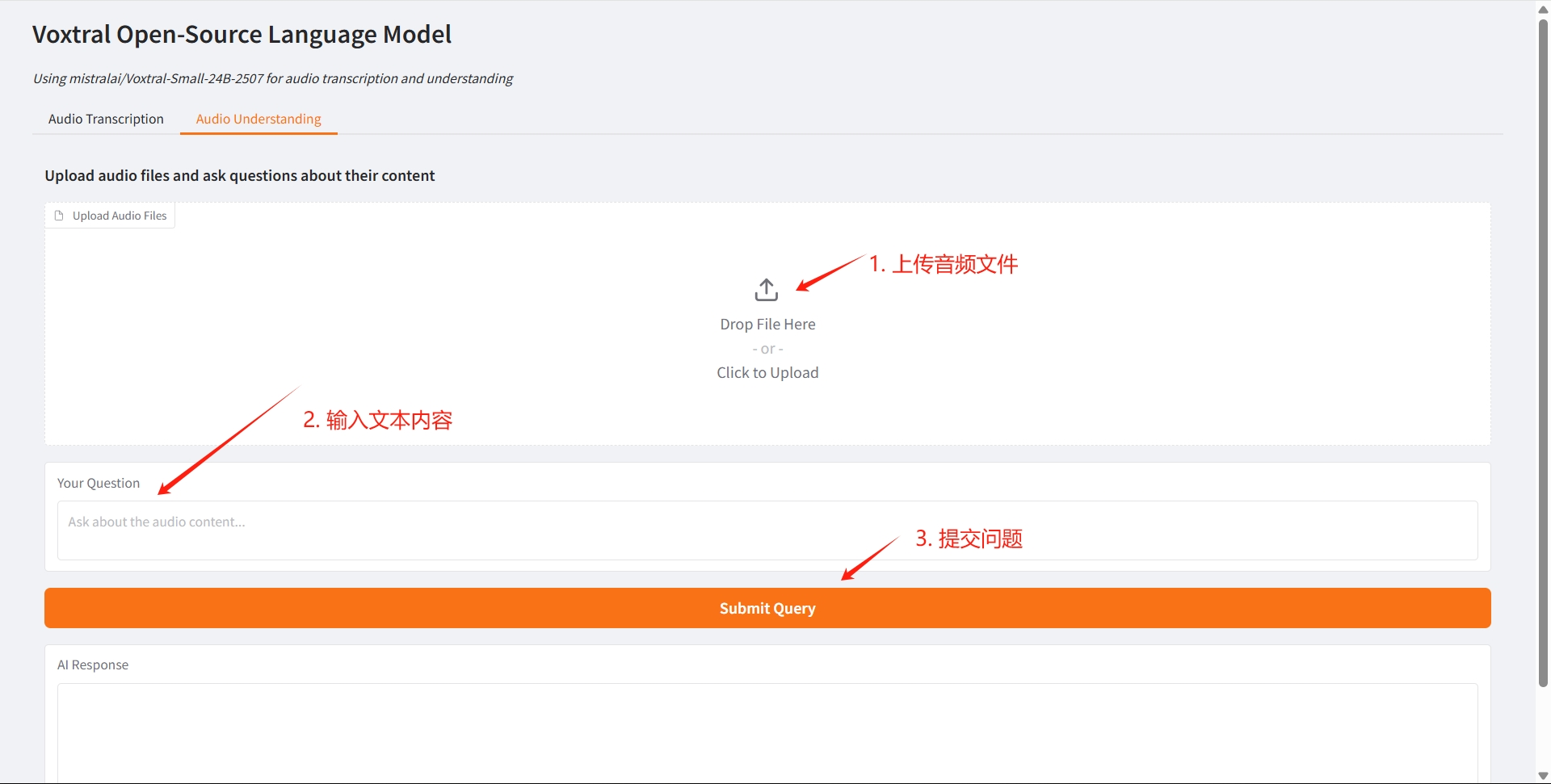Switch to the Audio Transcription tab
The height and width of the screenshot is (784, 1551).
[x=106, y=119]
